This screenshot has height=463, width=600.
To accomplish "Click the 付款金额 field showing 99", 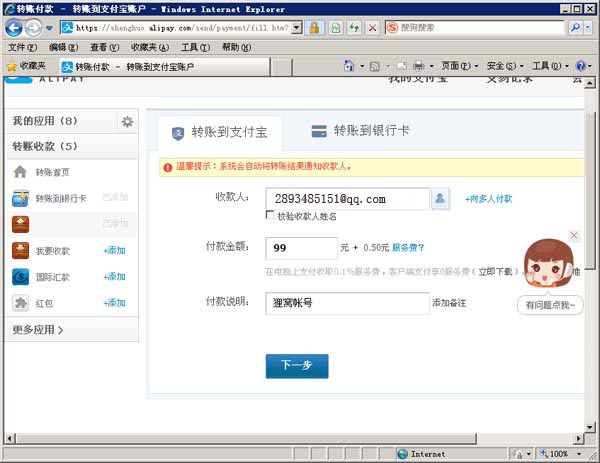I will pyautogui.click(x=301, y=248).
